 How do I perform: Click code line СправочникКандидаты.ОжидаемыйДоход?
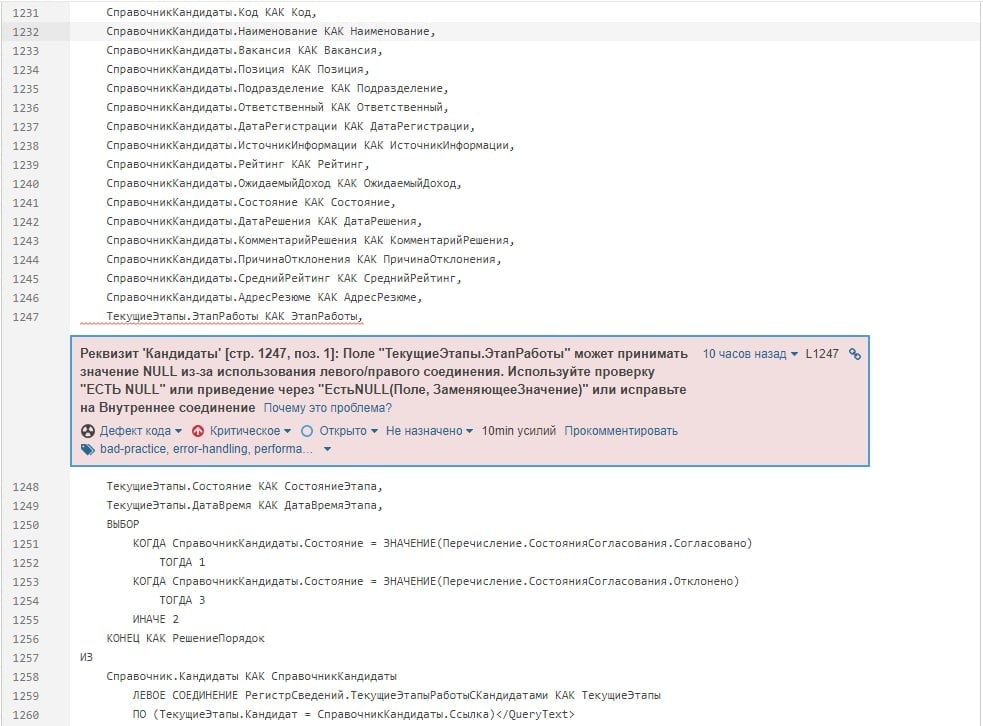[x=284, y=184]
